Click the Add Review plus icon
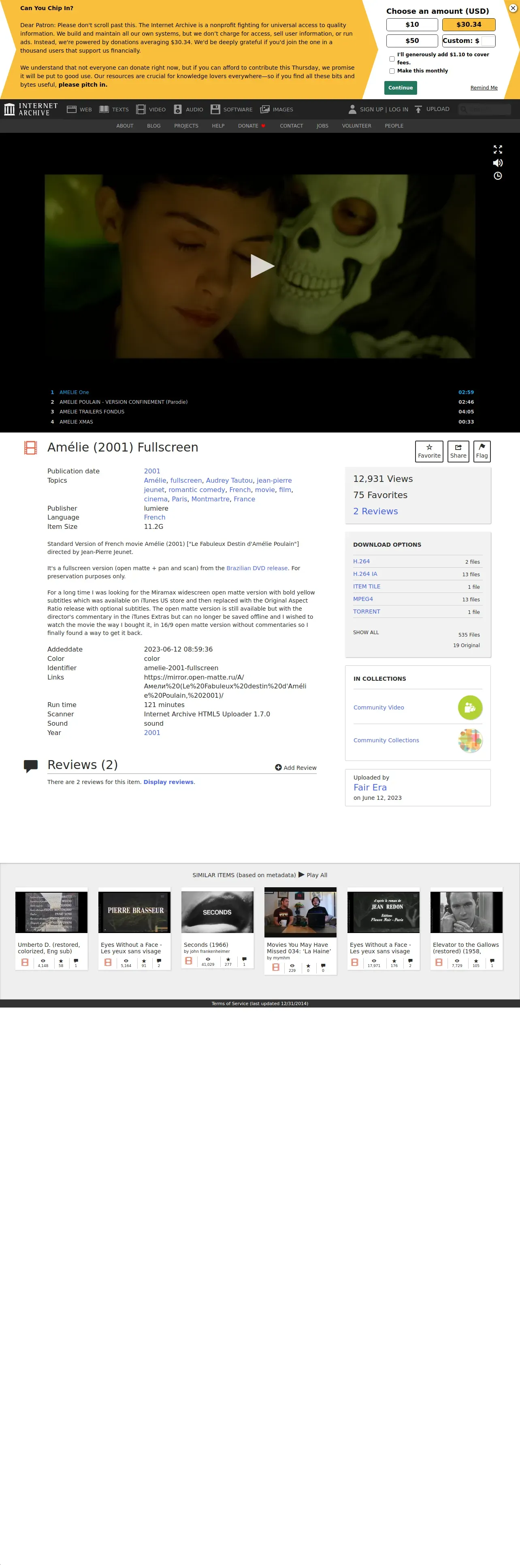The image size is (520, 1568). click(278, 768)
